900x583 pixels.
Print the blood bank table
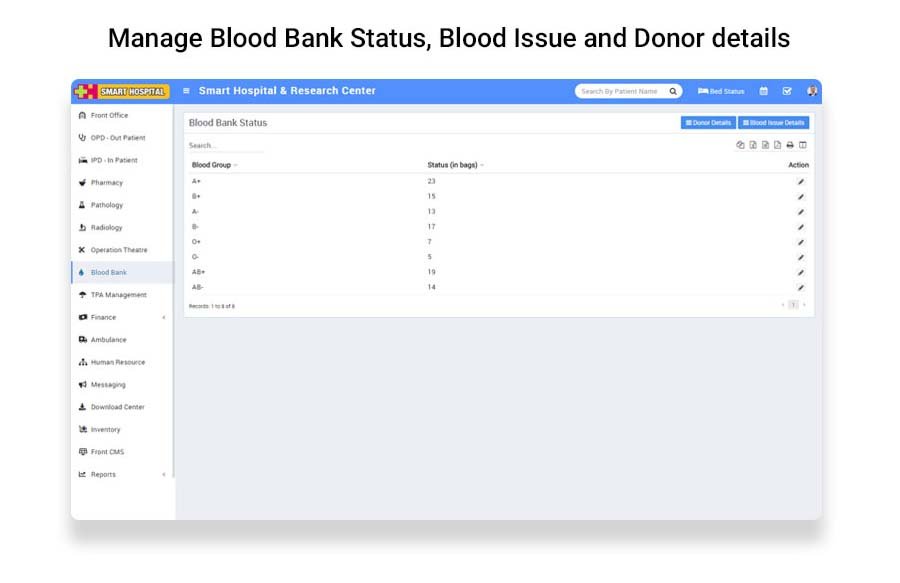790,145
